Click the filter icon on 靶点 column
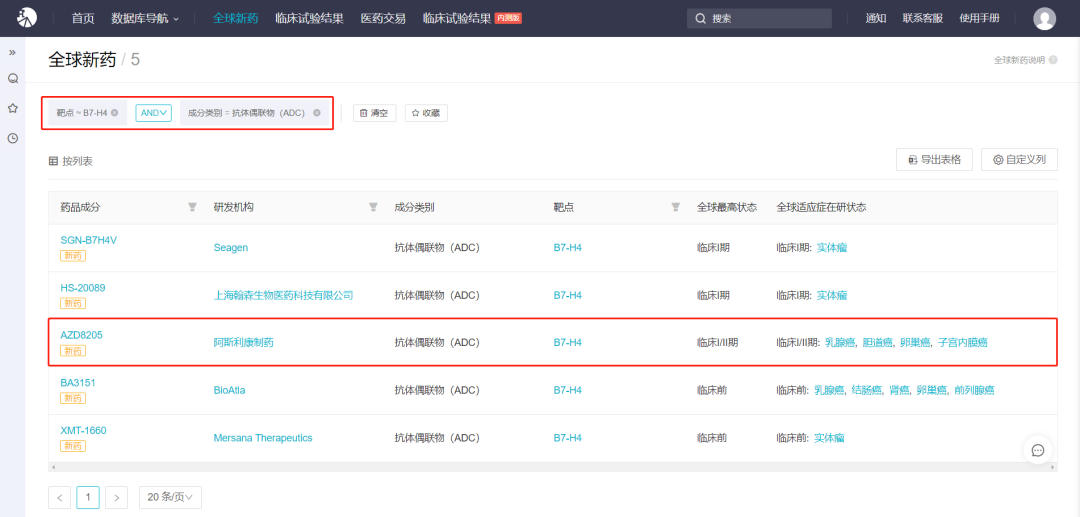This screenshot has height=517, width=1080. click(675, 207)
